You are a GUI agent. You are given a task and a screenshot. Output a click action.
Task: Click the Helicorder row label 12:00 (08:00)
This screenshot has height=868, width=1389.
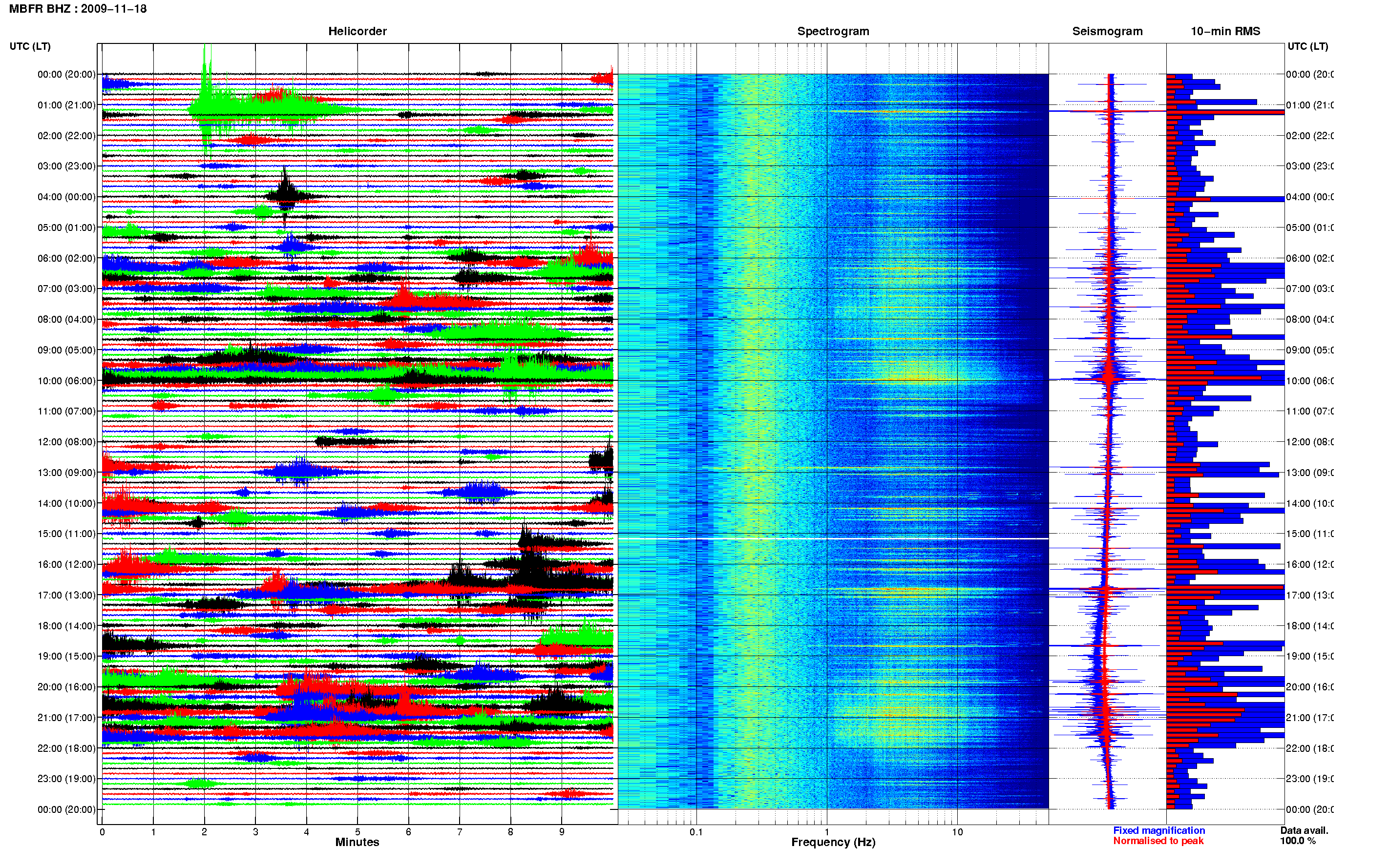(x=66, y=442)
